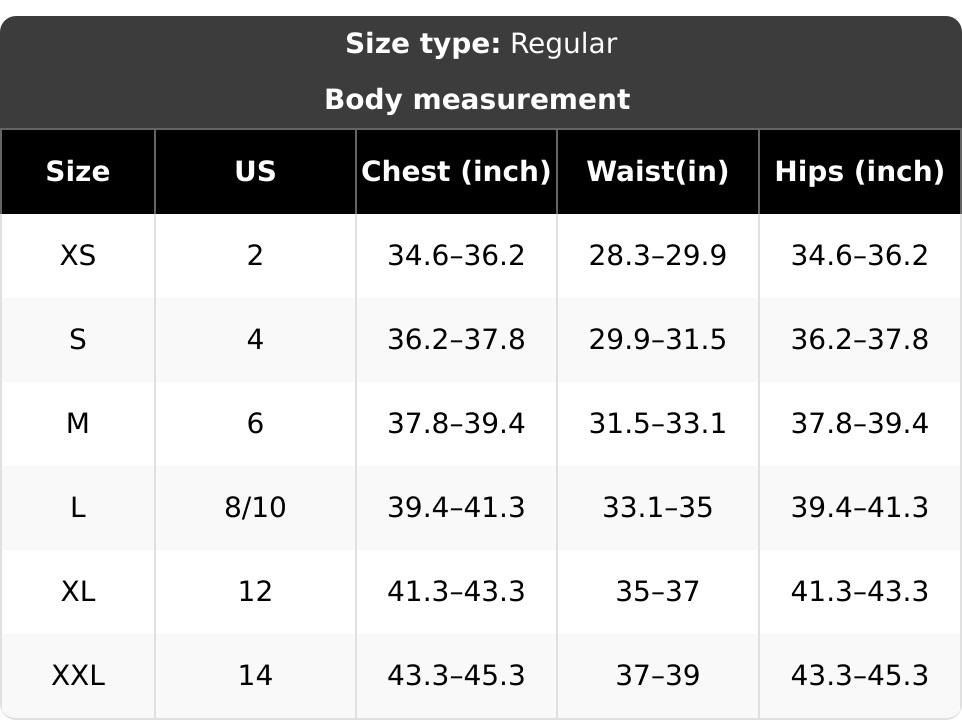Click the Body measurement heading
The height and width of the screenshot is (720, 962).
477,99
